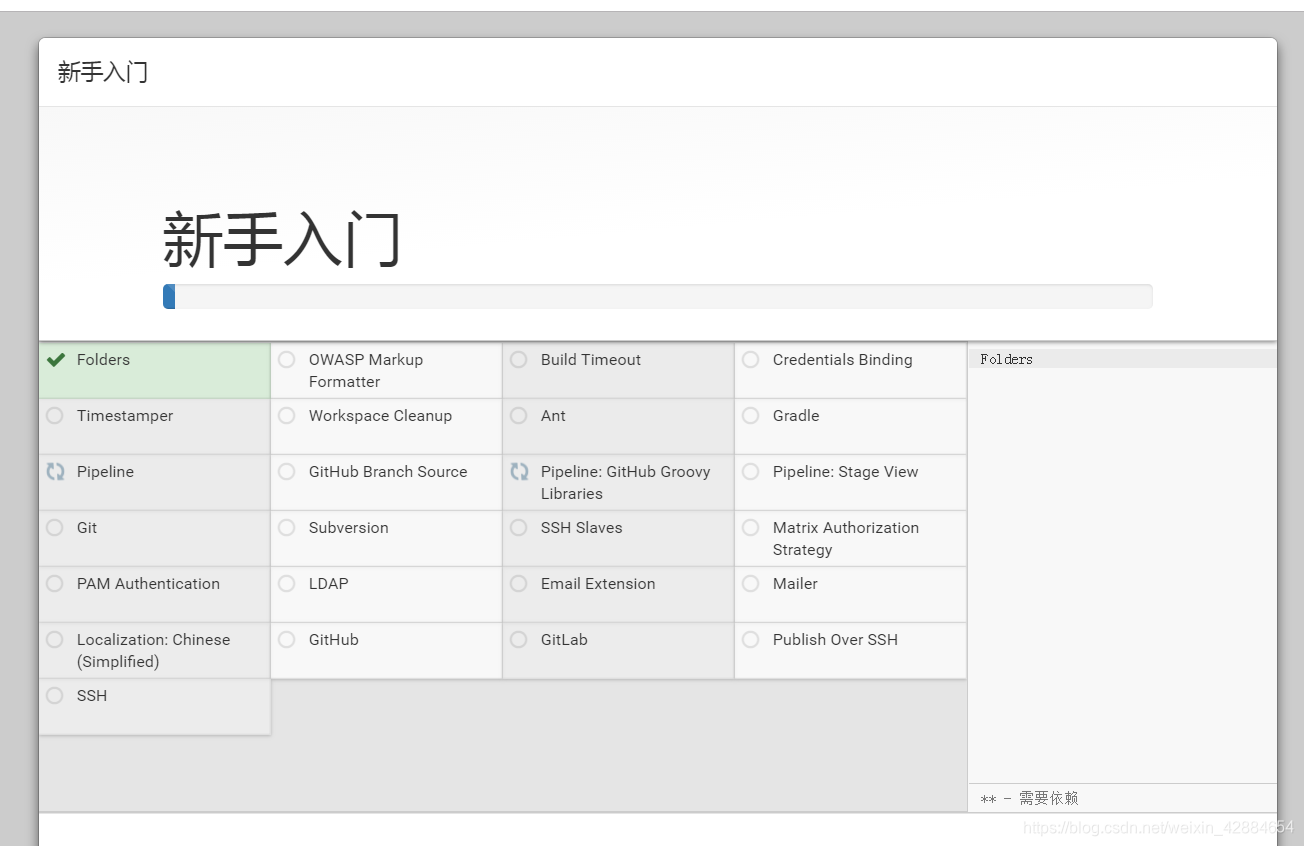Click the pending circle icon beside PAM Authentication

click(55, 584)
